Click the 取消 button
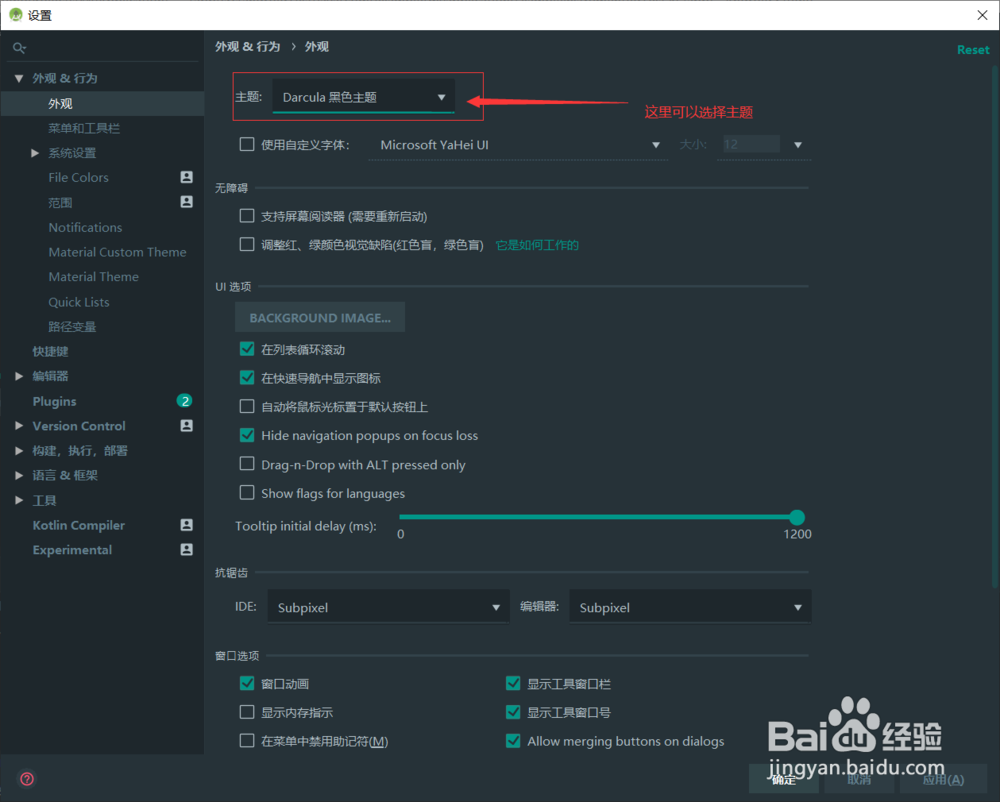1000x802 pixels. point(859,779)
